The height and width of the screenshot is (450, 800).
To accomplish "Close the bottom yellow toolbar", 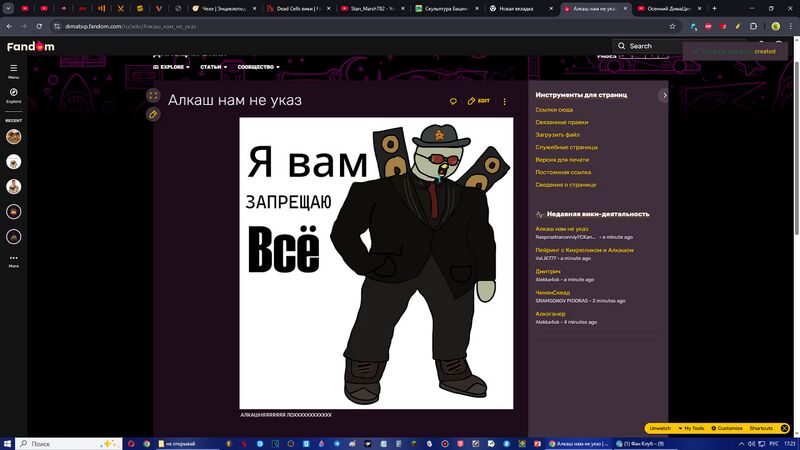I will click(785, 428).
